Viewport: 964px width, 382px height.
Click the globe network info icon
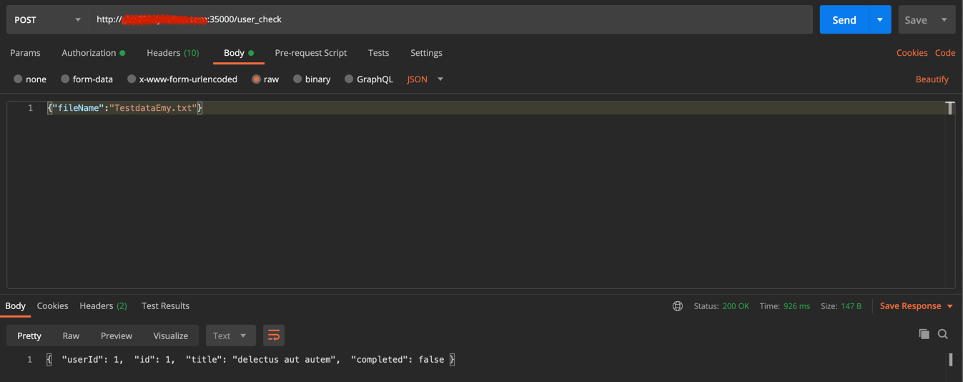coord(678,306)
